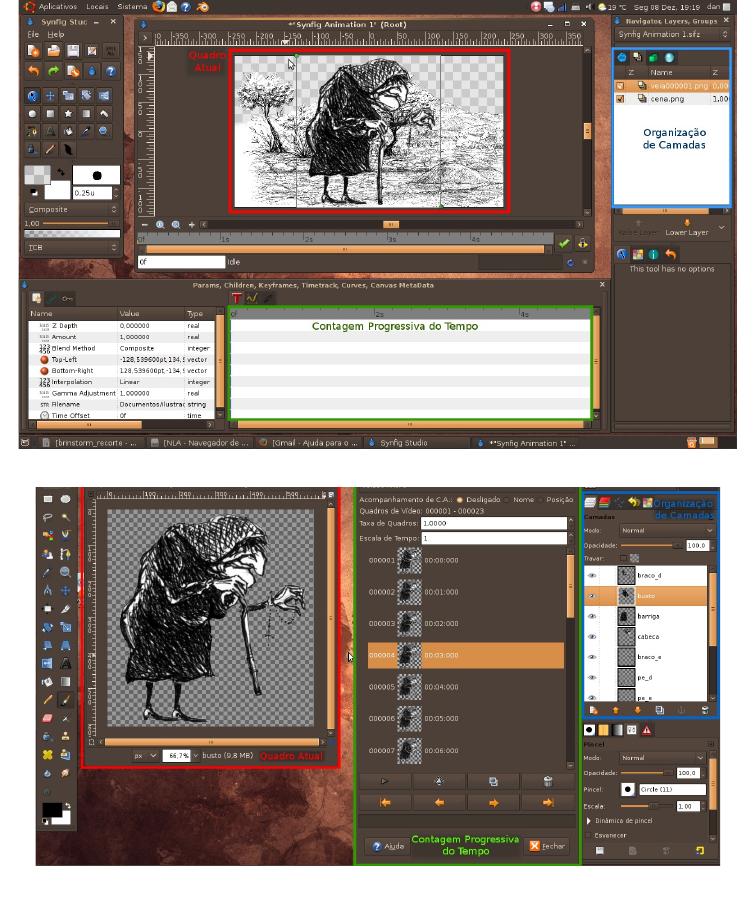Viewport: 756px width, 919px height.
Task: Select the Fuzzy Select wand tool in GIMP
Action: (66, 517)
